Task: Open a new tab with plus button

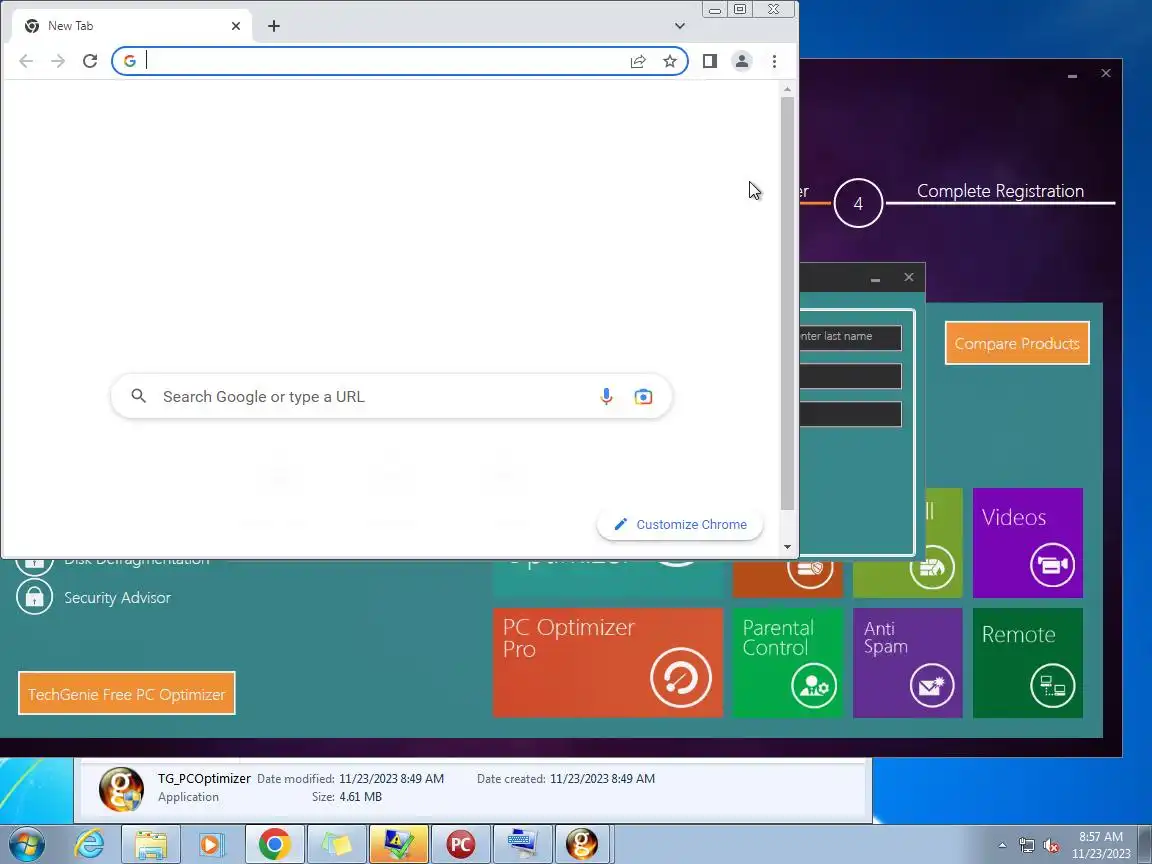Action: tap(273, 26)
